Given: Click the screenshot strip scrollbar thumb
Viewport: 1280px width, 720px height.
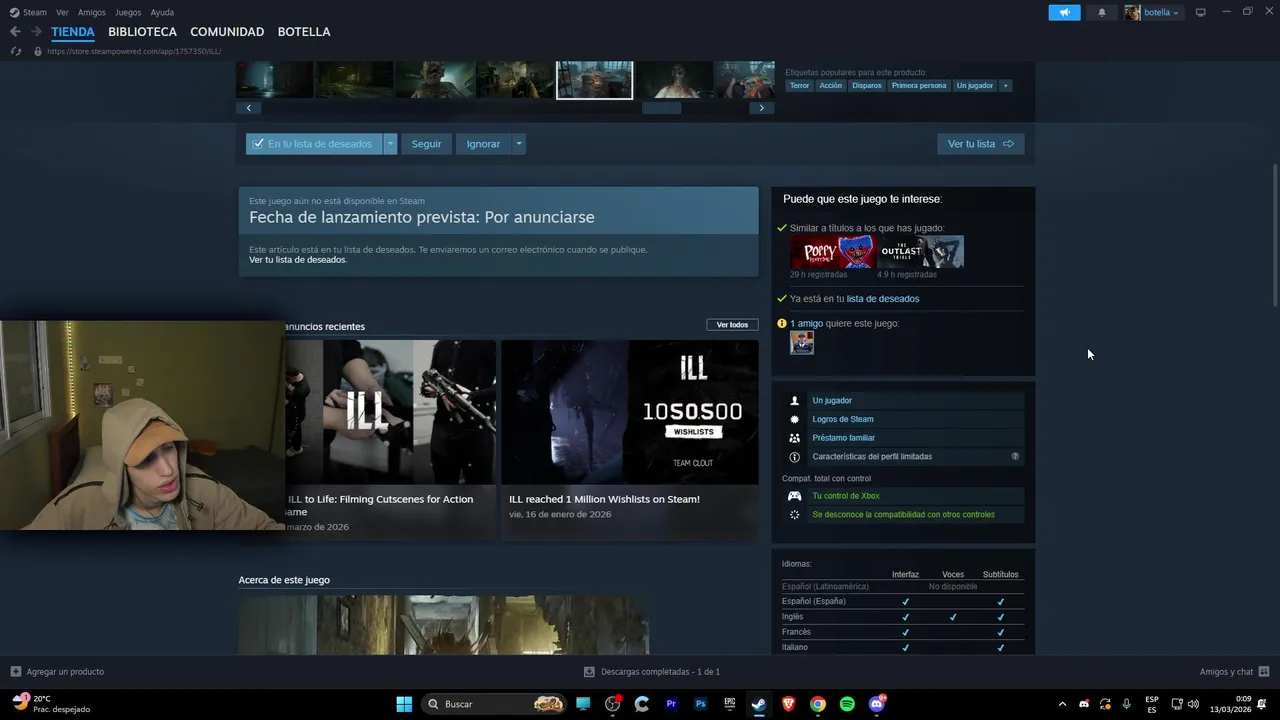Looking at the screenshot, I should pyautogui.click(x=661, y=108).
